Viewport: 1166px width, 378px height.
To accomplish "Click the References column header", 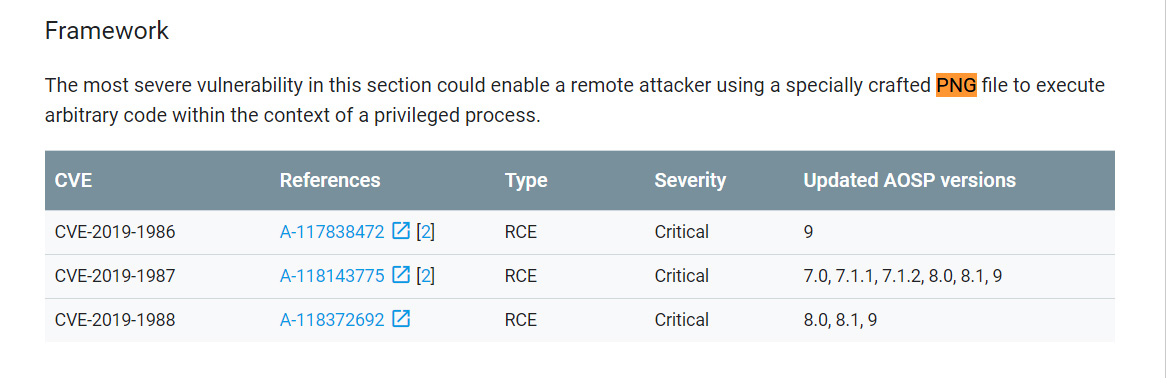I will click(330, 180).
